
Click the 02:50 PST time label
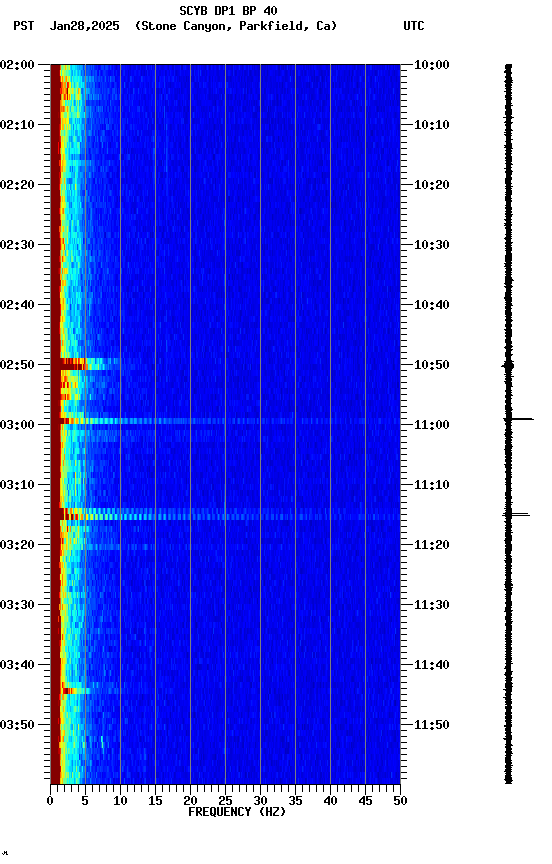click(17, 365)
